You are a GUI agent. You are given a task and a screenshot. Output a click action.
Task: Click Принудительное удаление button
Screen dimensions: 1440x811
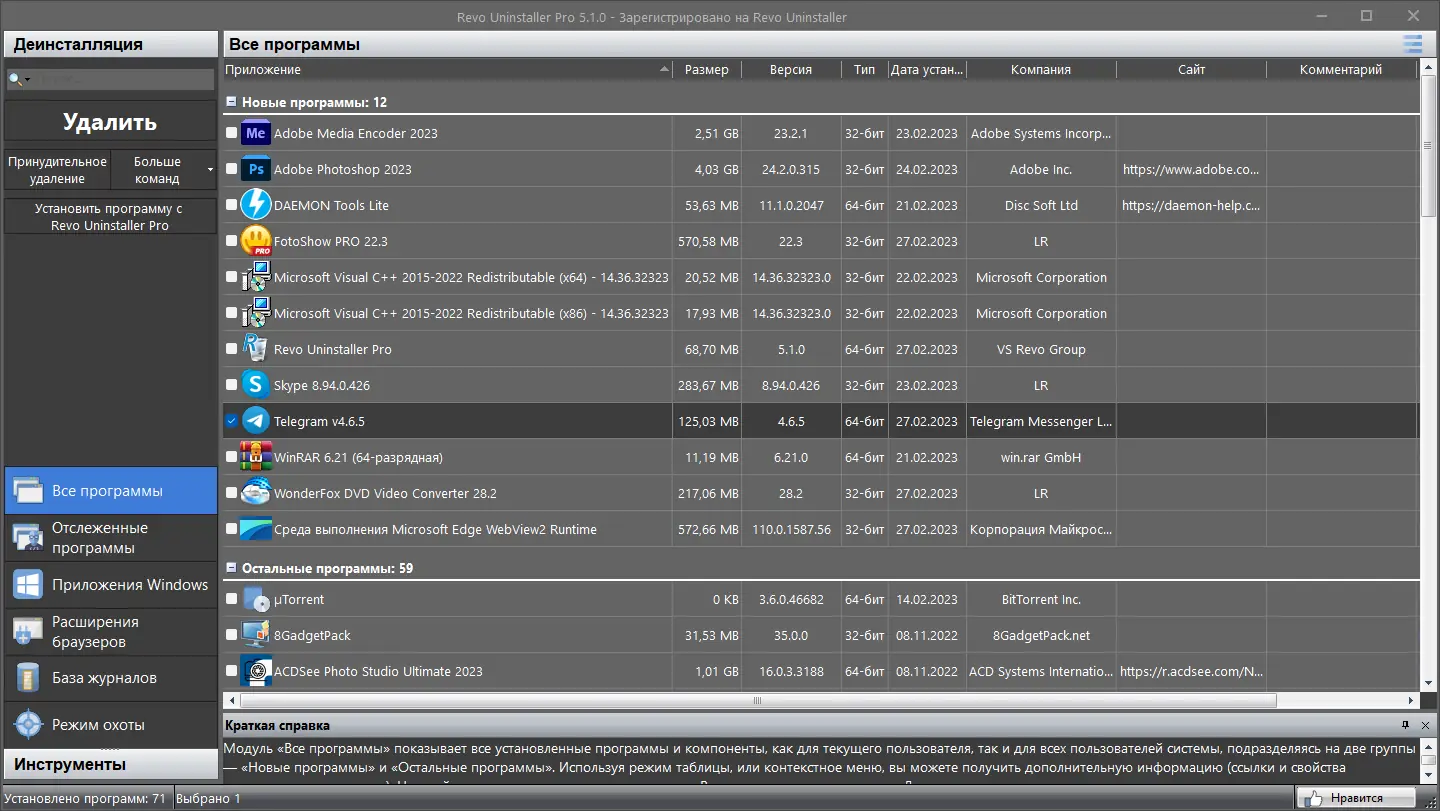pos(57,170)
